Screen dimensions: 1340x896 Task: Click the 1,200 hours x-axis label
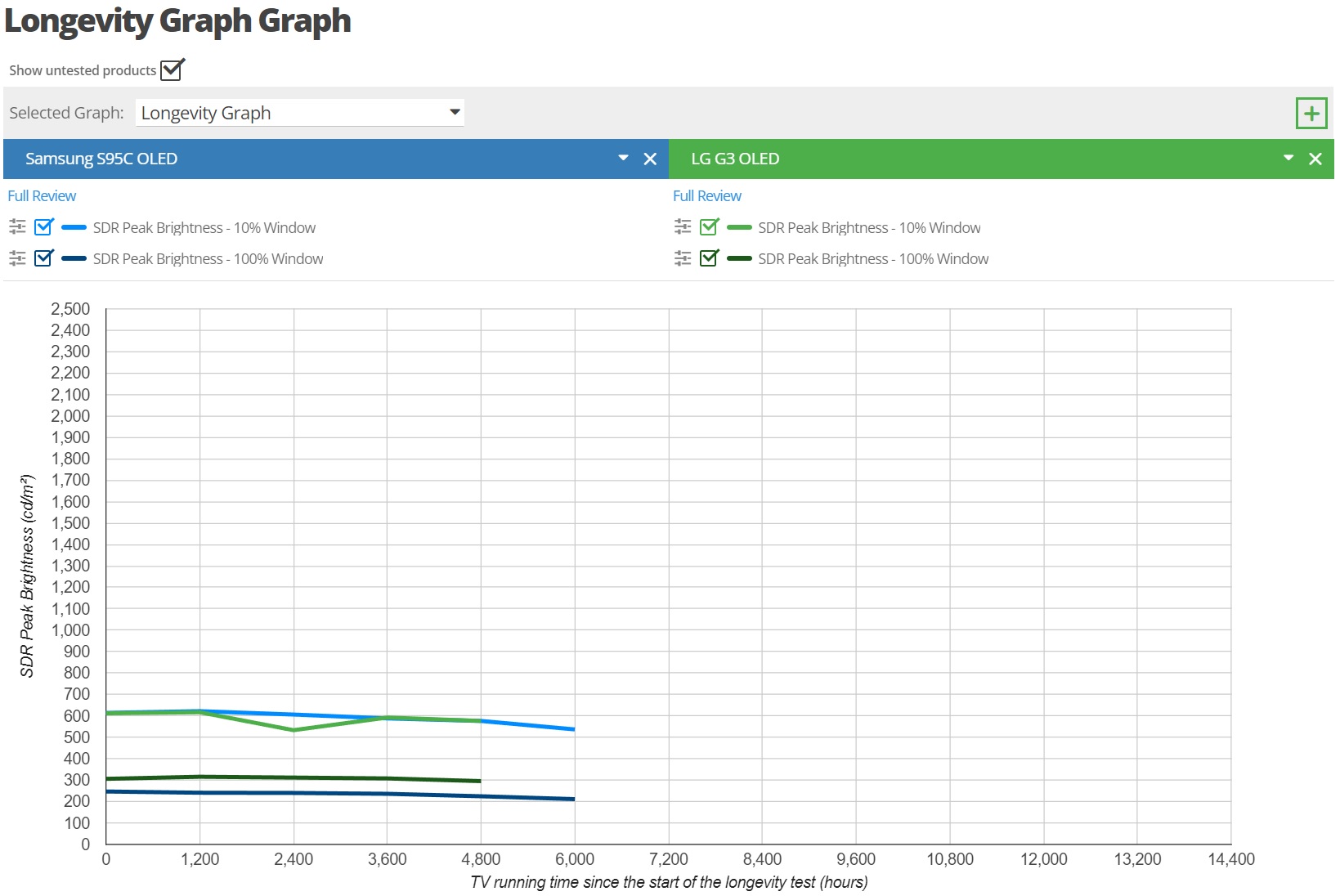point(200,859)
